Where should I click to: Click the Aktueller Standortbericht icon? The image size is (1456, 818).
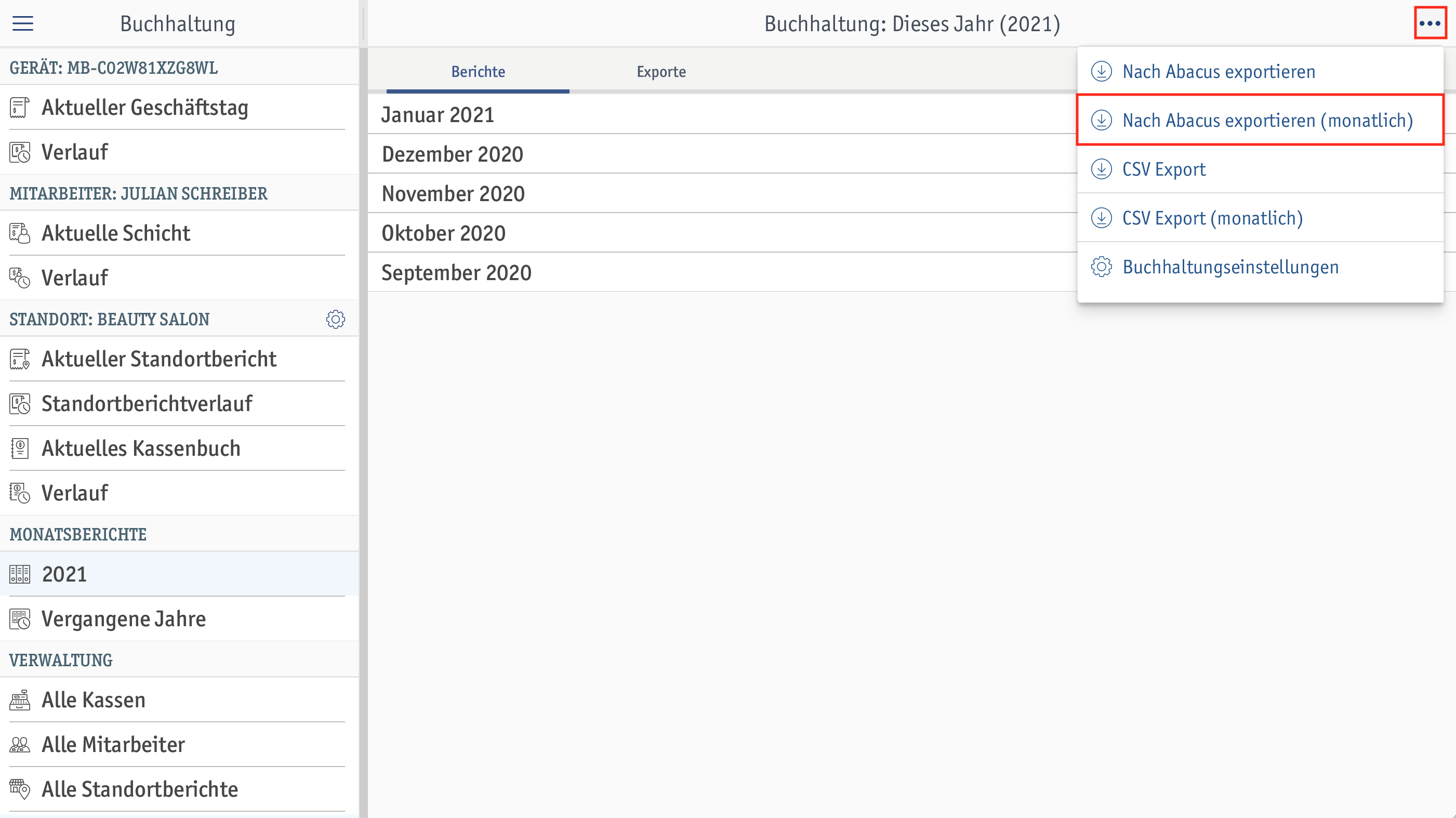pos(20,359)
